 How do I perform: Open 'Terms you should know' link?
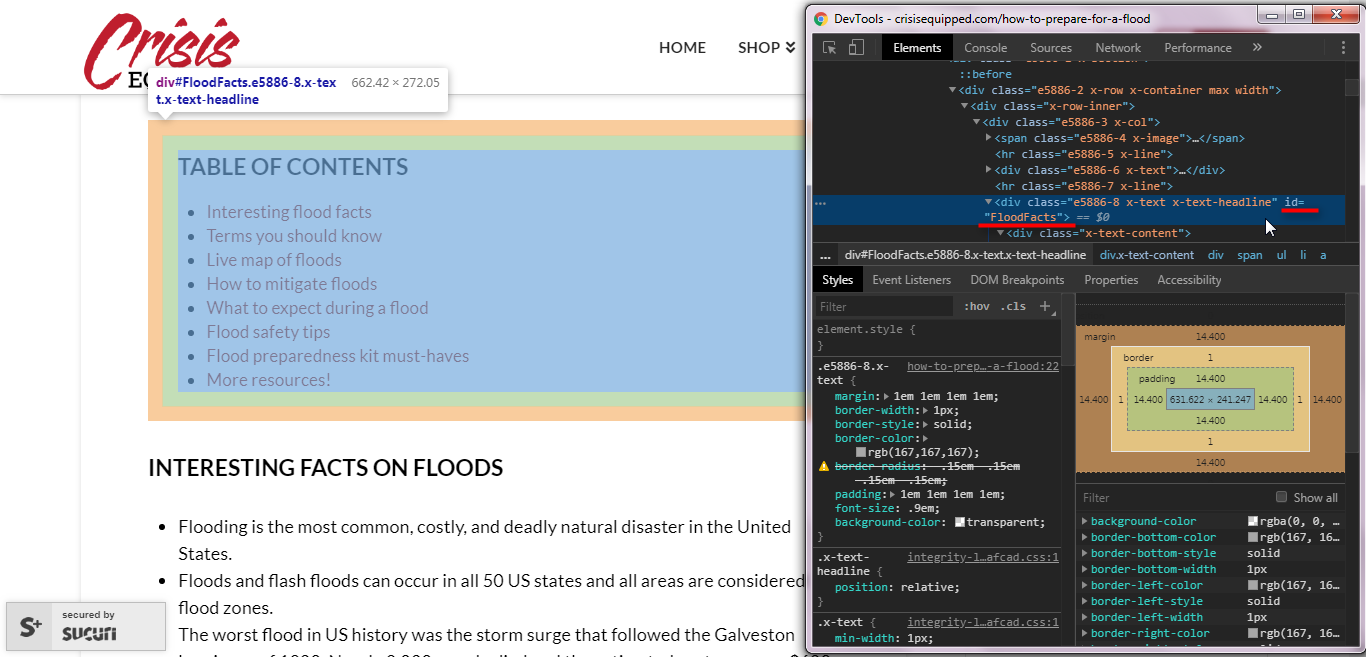(294, 236)
